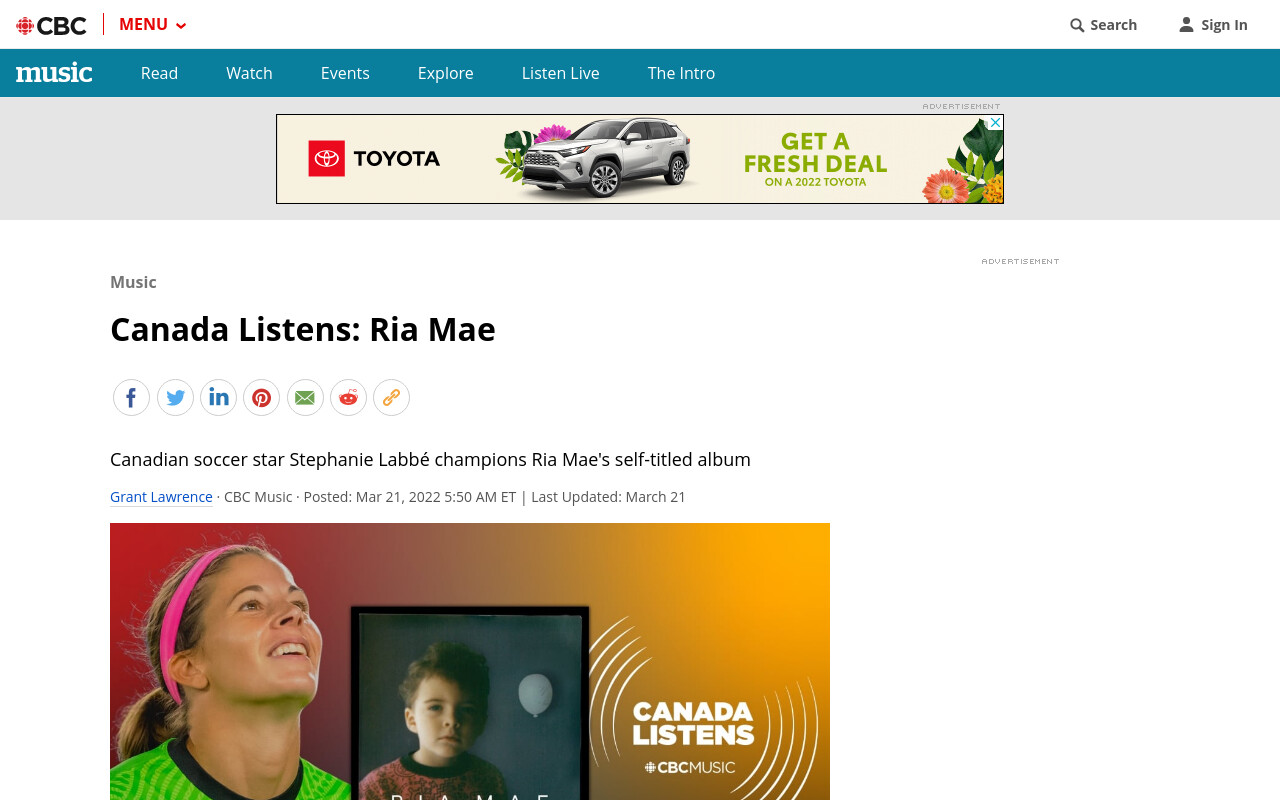The height and width of the screenshot is (800, 1280).
Task: Share article on Twitter icon
Action: [175, 398]
